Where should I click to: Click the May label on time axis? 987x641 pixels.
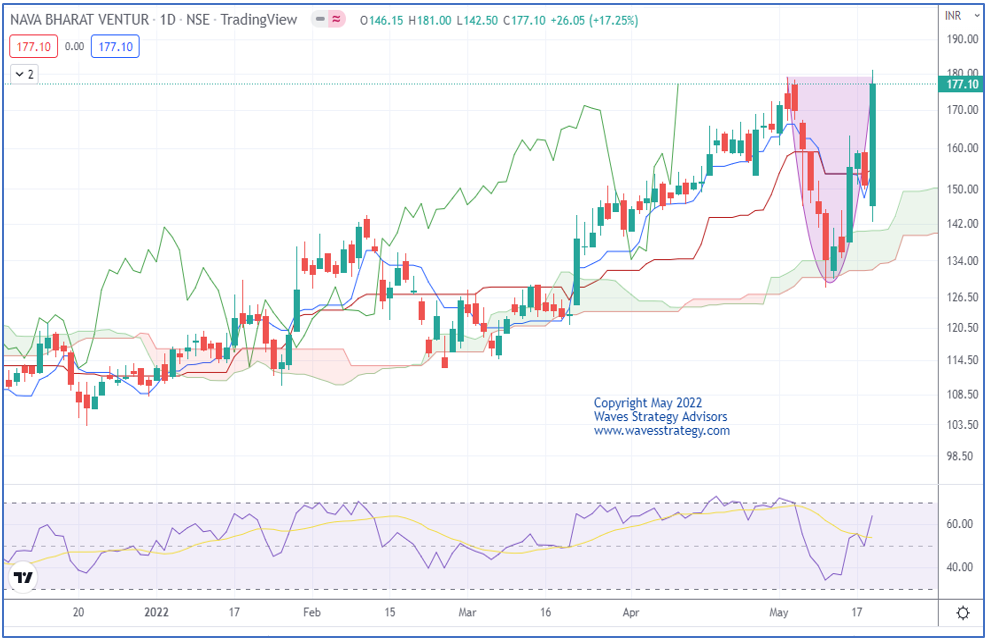[779, 612]
